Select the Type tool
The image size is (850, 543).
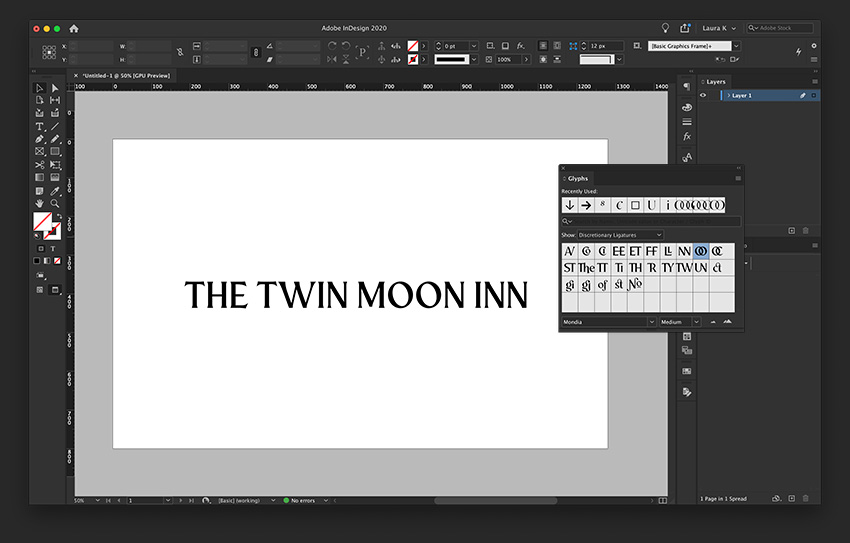[39, 126]
